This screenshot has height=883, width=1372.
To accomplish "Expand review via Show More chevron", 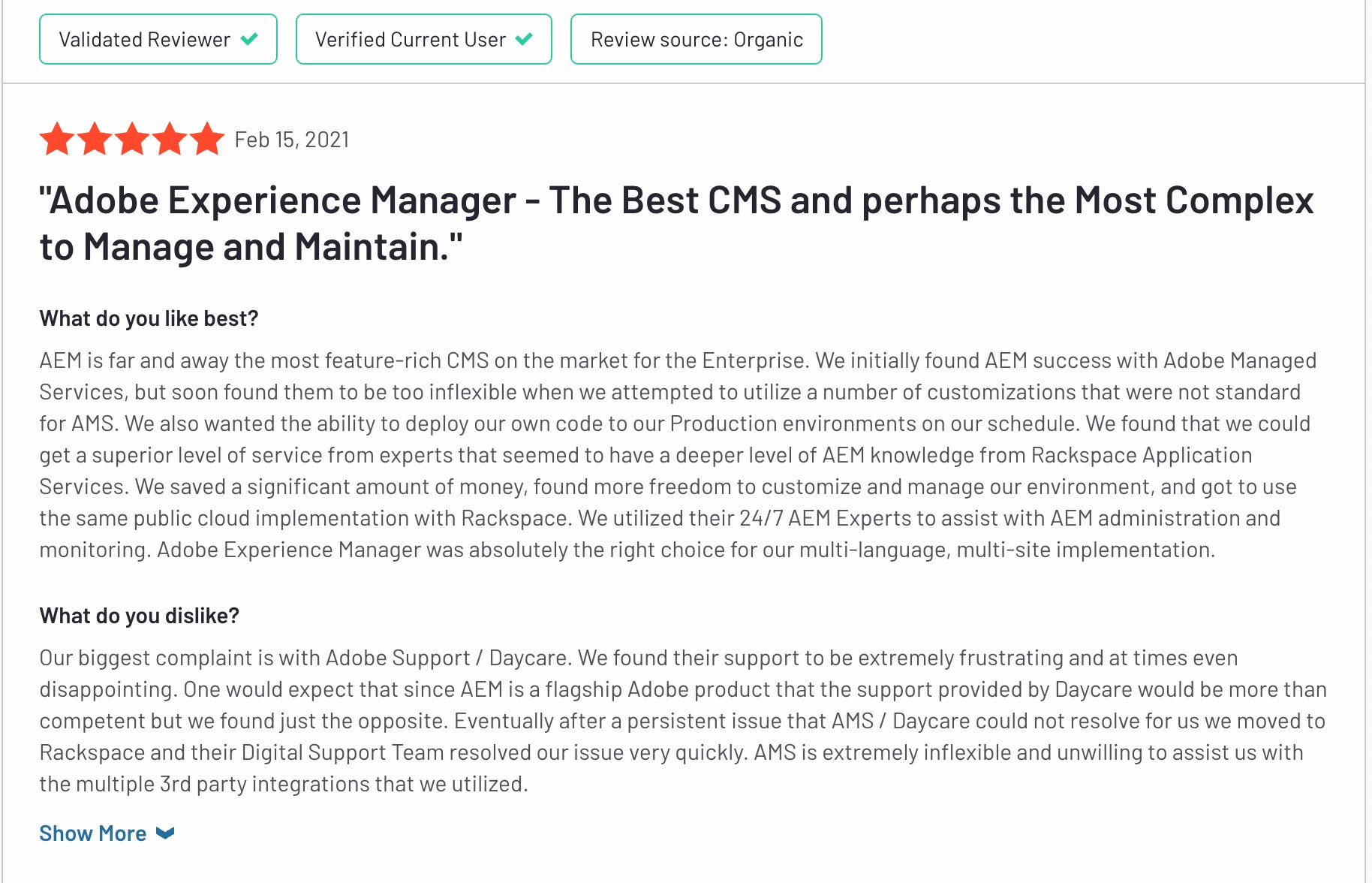I will [165, 833].
